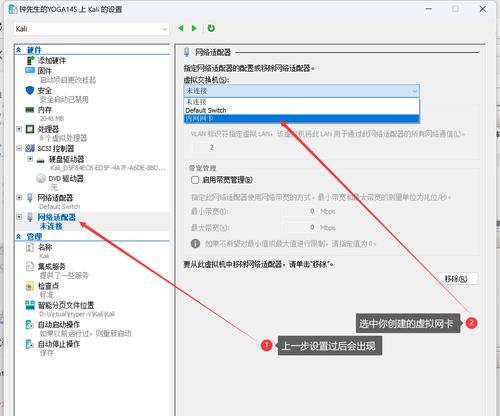
Task: Select the 自动启动操作 item
Action: (x=59, y=324)
